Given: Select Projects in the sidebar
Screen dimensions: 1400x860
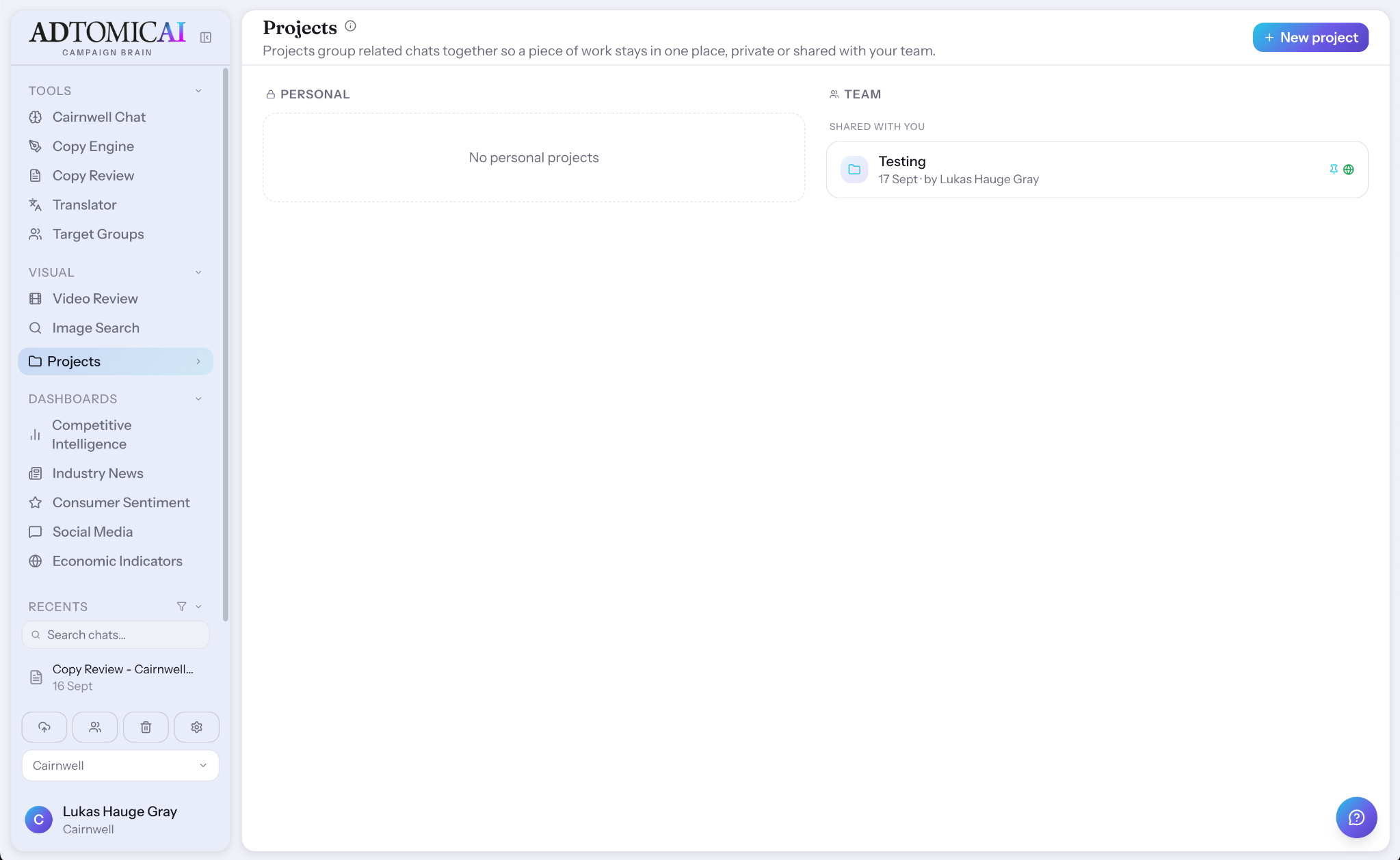Looking at the screenshot, I should (x=116, y=362).
